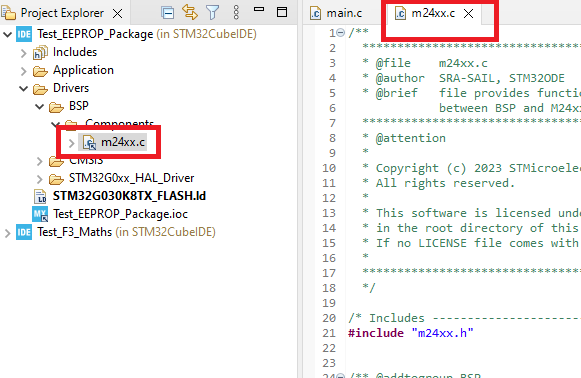Click the #include "m24xx.h" line

[x=411, y=333]
